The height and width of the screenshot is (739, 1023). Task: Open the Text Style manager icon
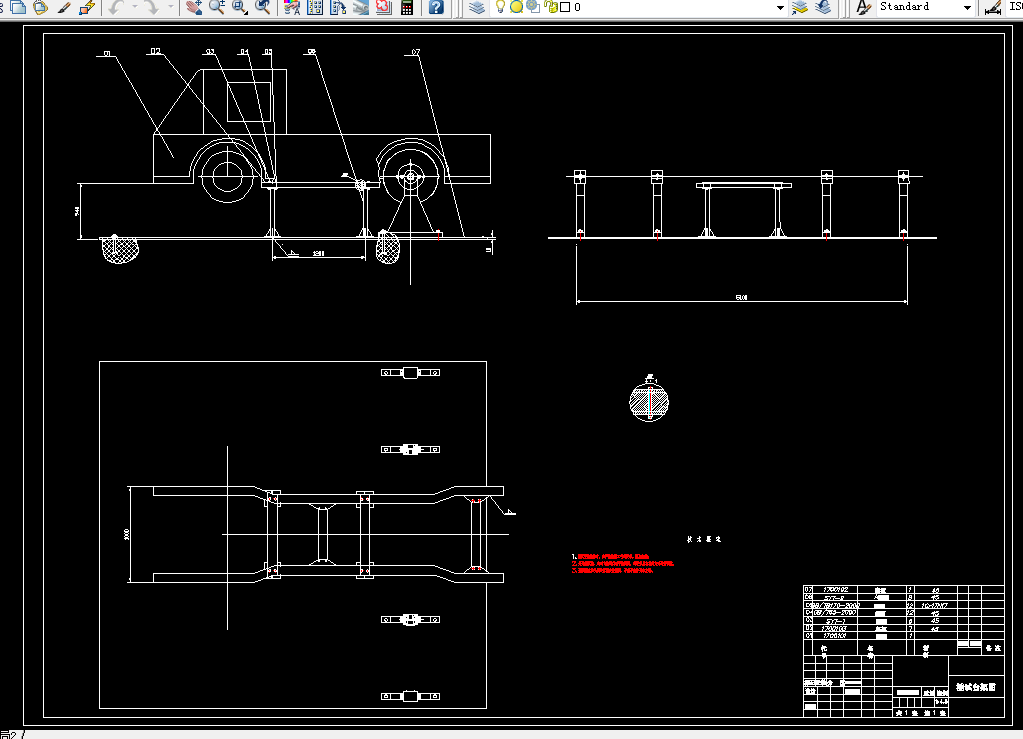coord(863,7)
